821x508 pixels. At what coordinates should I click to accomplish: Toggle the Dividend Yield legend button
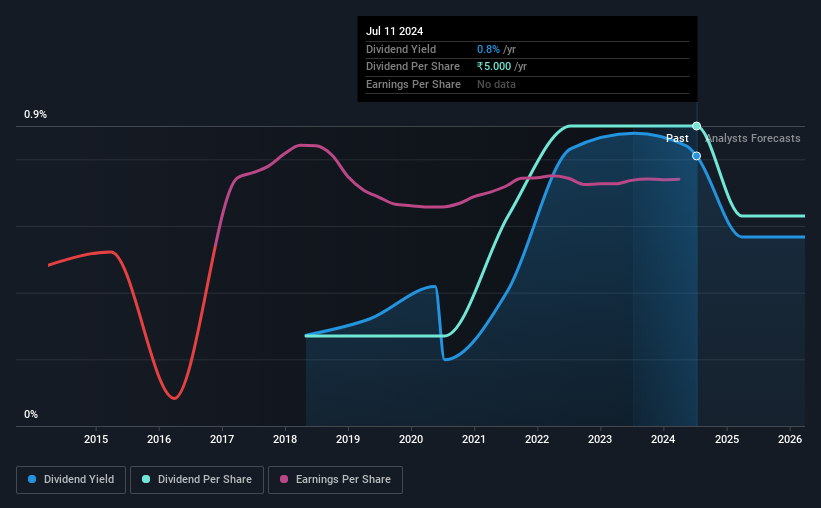[x=71, y=480]
